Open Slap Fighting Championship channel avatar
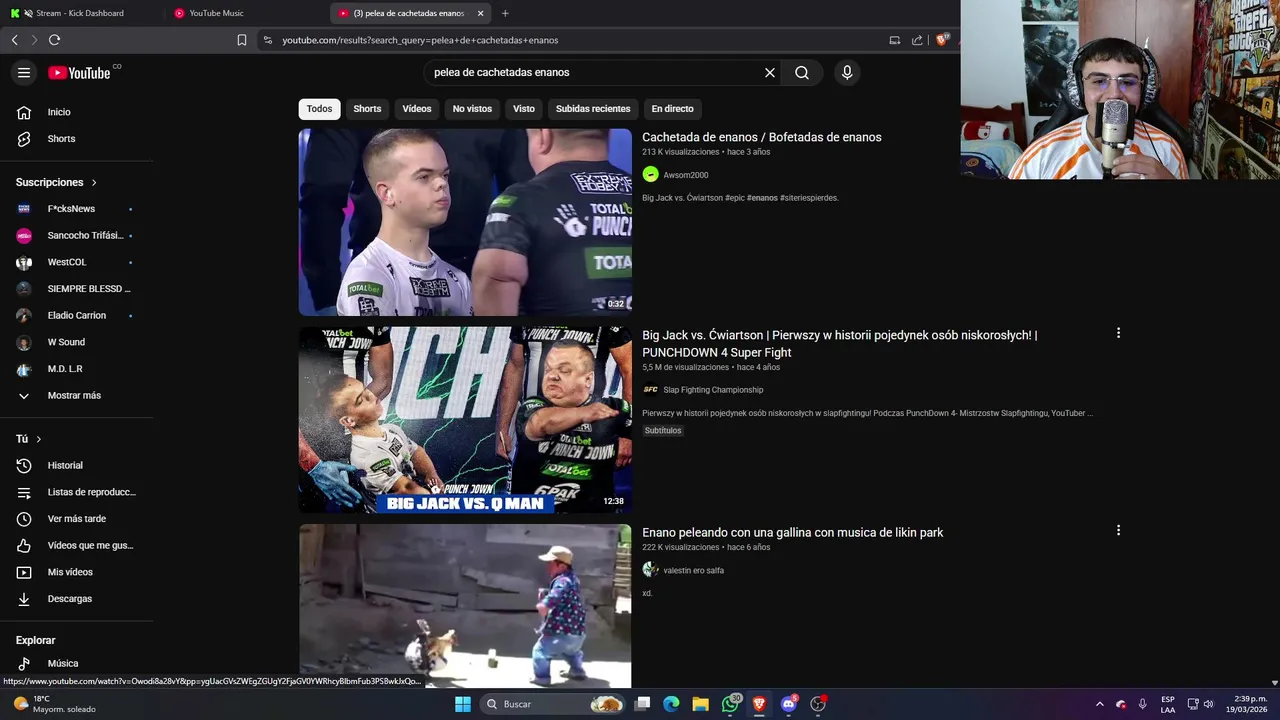This screenshot has width=1280, height=720. pyautogui.click(x=650, y=390)
